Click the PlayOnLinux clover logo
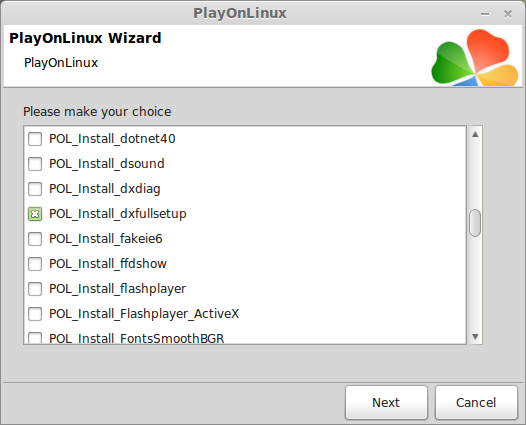Screen dimensions: 526x425 [475, 57]
